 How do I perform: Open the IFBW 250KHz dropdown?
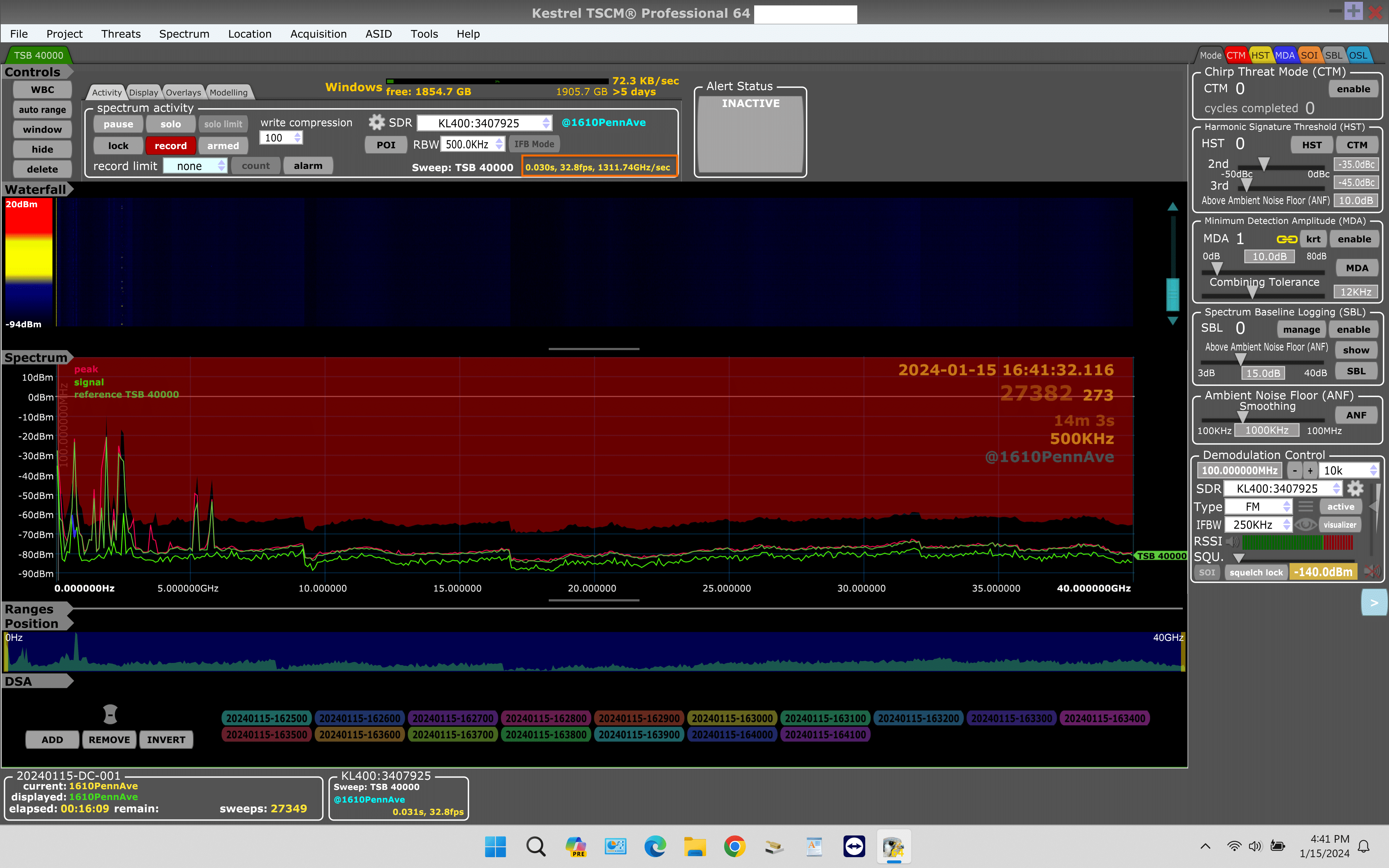point(1259,525)
